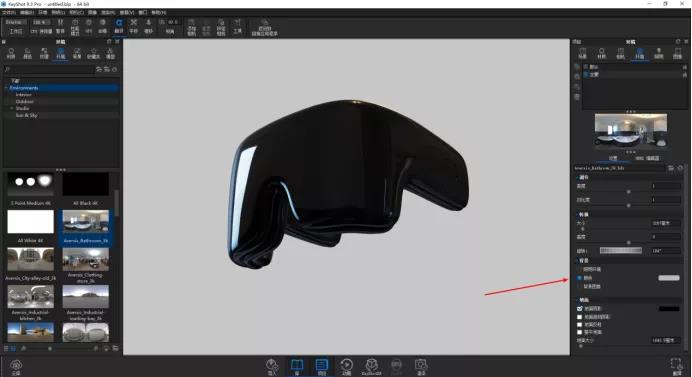Toggle the Denoise ribbon icon

point(102,26)
